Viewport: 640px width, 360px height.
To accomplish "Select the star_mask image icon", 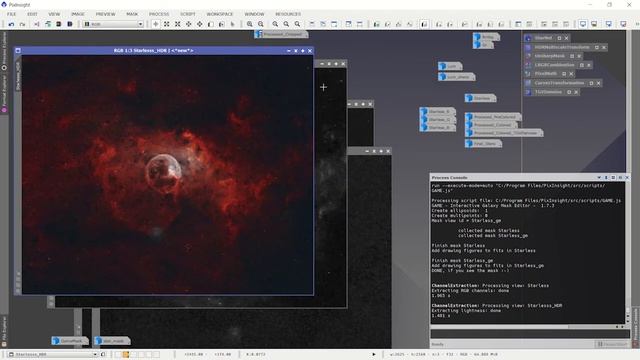I will (112, 340).
